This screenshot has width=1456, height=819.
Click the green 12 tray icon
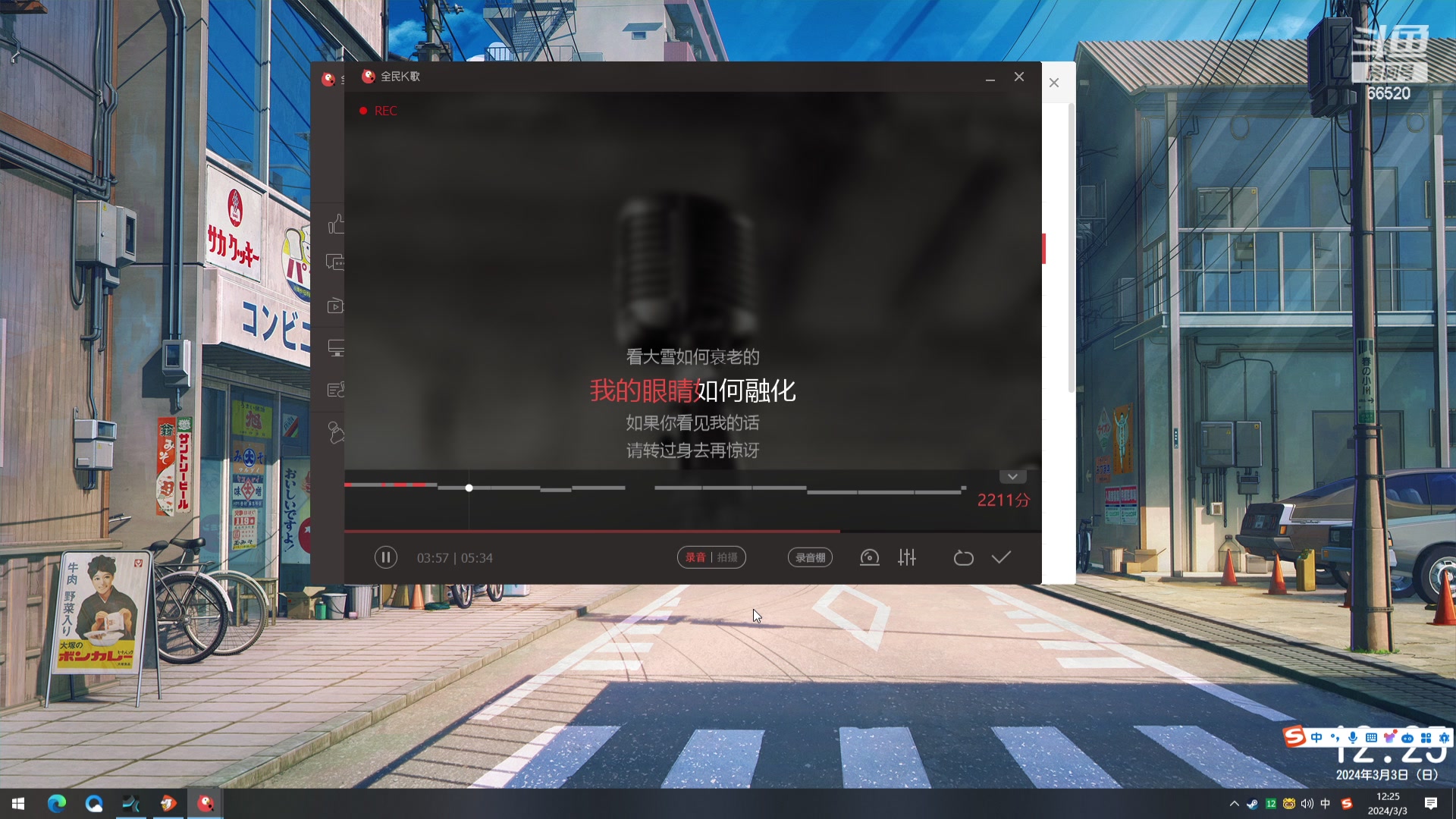1271,804
